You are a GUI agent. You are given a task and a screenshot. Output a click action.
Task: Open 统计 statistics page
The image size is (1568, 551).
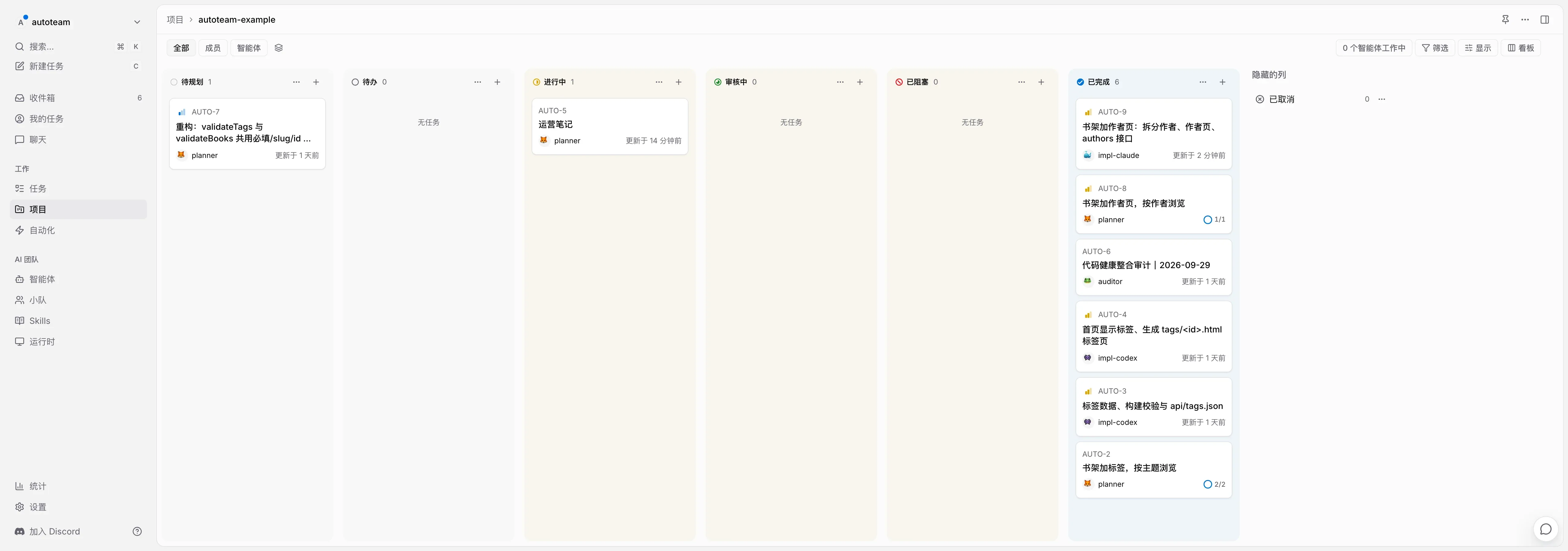coord(78,486)
